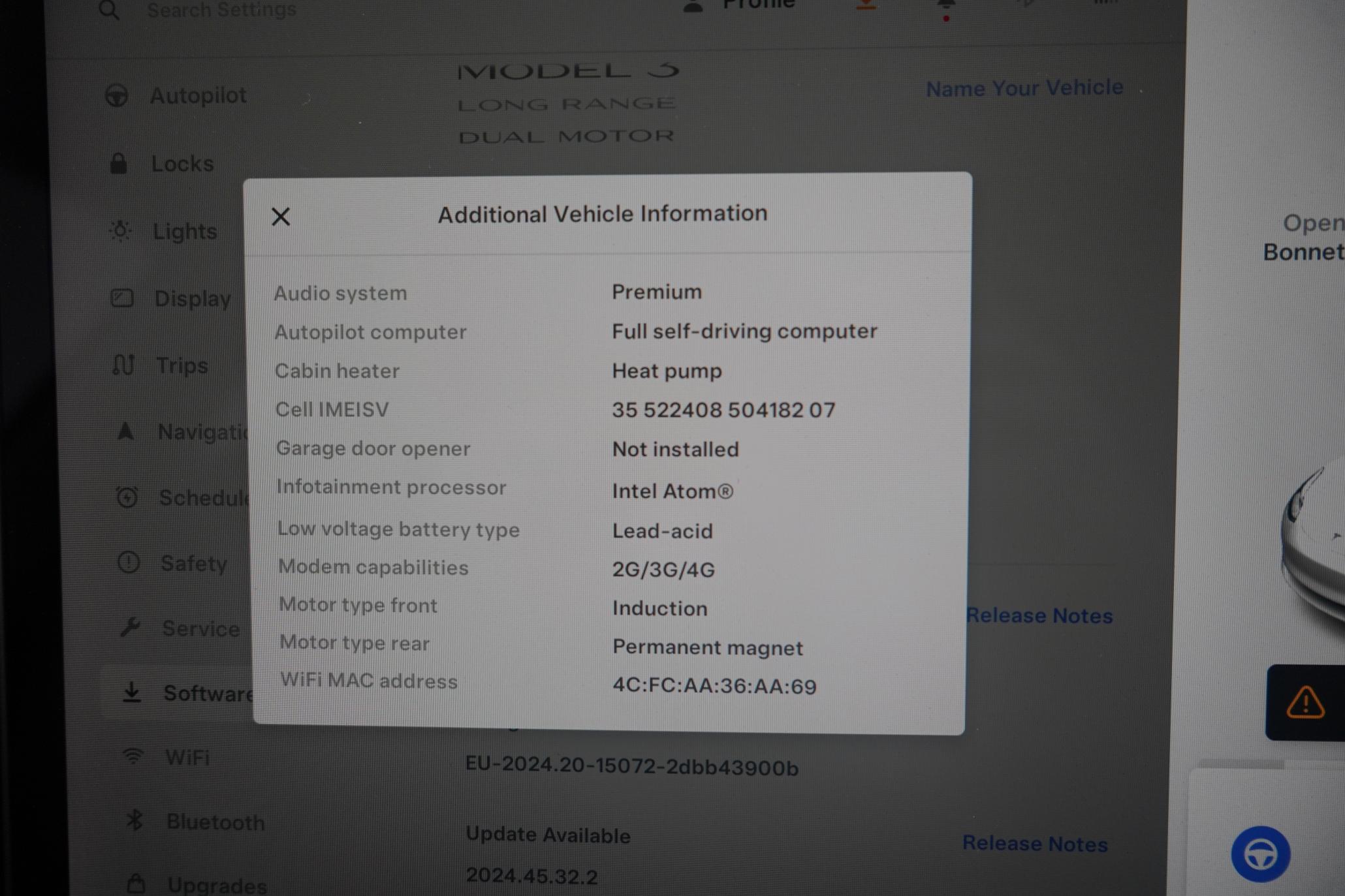Image resolution: width=1345 pixels, height=896 pixels.
Task: Tap the Permanent magnet motor value
Action: (x=708, y=647)
